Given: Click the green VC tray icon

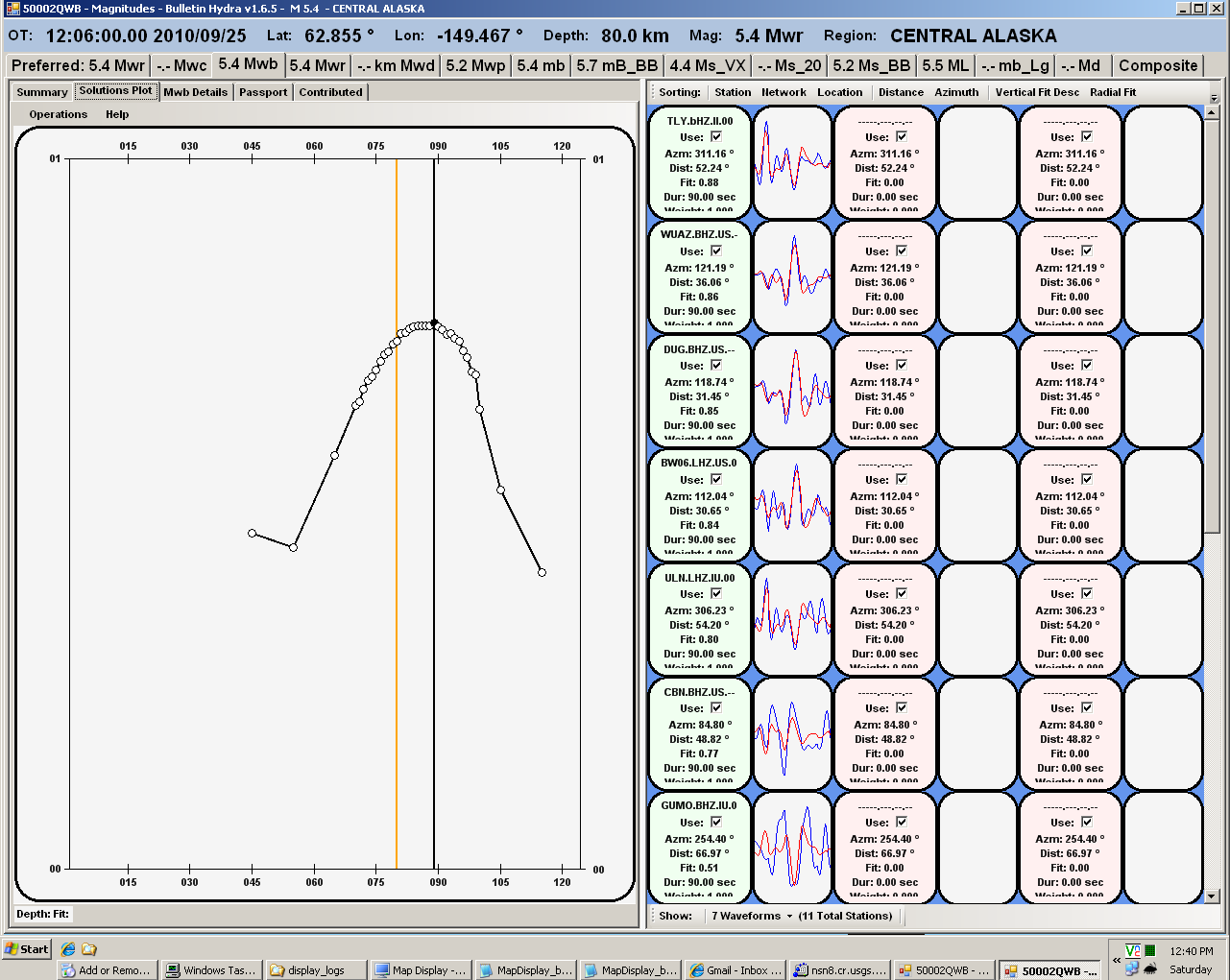Looking at the screenshot, I should tap(1132, 951).
